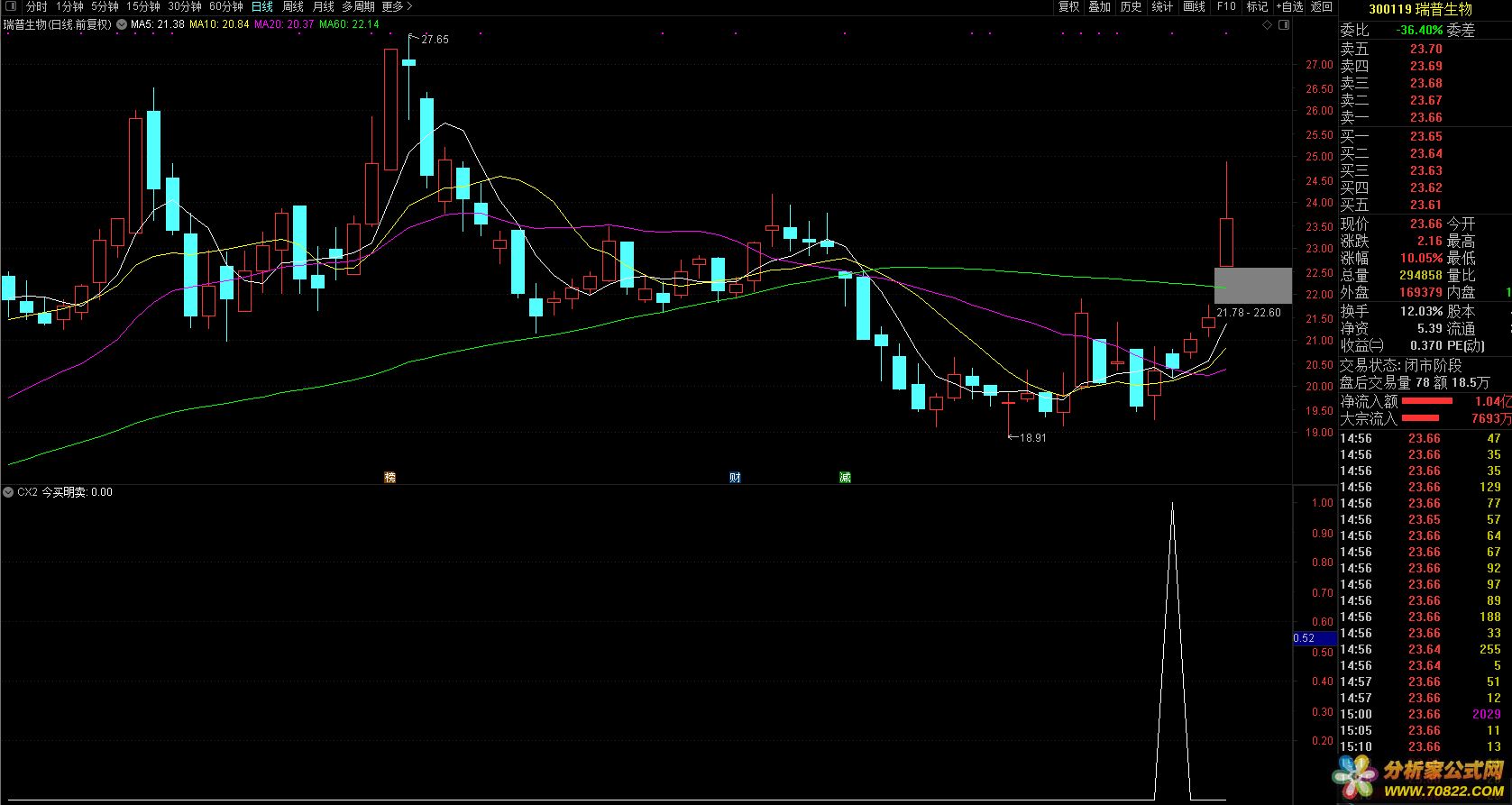
Task: Click the 18.91 low price label
Action: point(1032,438)
